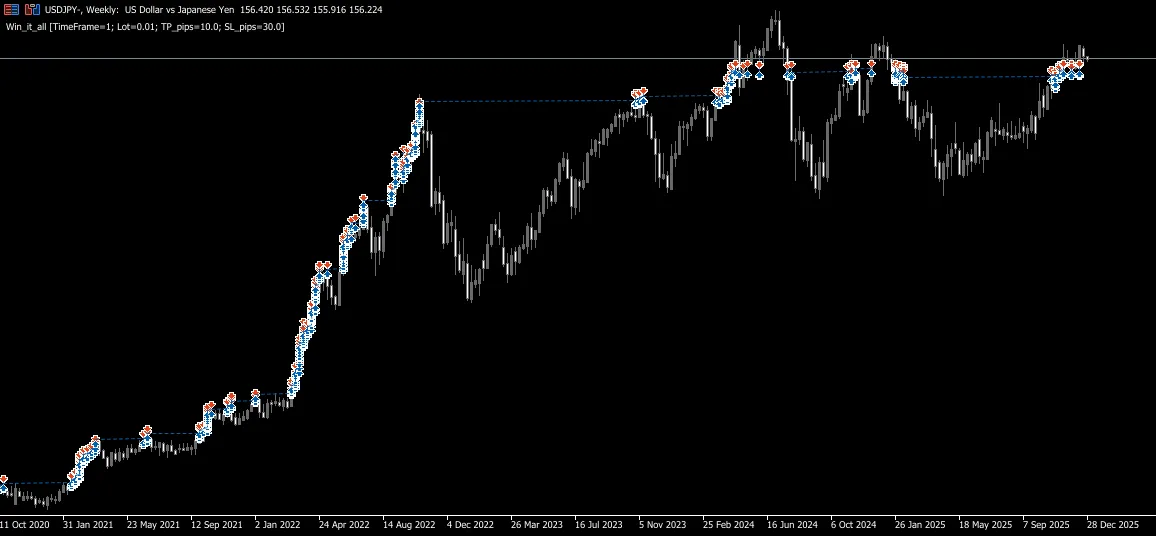The image size is (1156, 536).
Task: Click the 31 Jan 2021 date label
Action: [x=88, y=526]
